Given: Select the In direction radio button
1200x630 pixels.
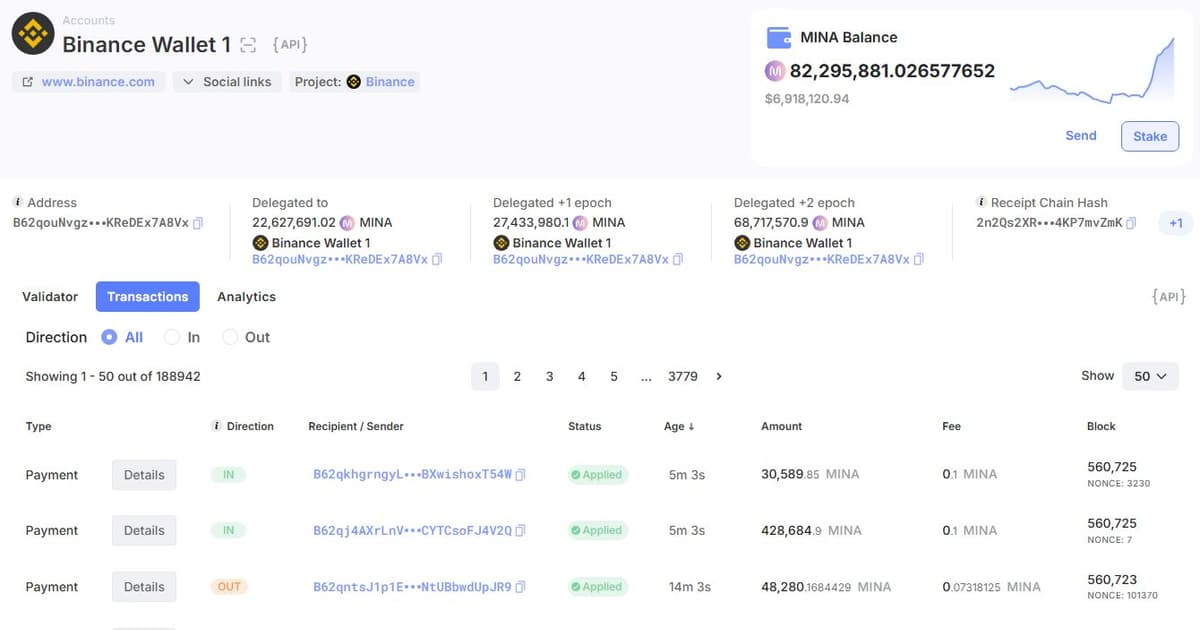Looking at the screenshot, I should click(172, 337).
